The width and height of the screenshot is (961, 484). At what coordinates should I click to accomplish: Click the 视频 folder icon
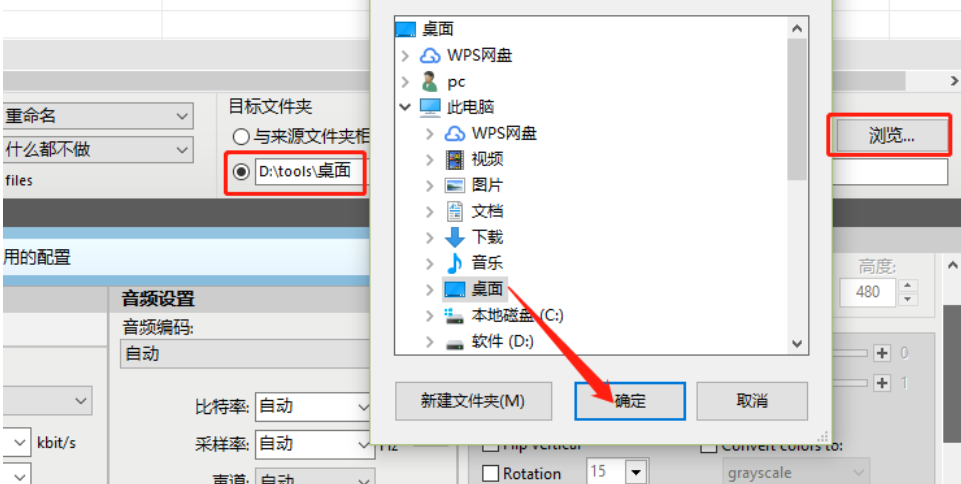(455, 159)
